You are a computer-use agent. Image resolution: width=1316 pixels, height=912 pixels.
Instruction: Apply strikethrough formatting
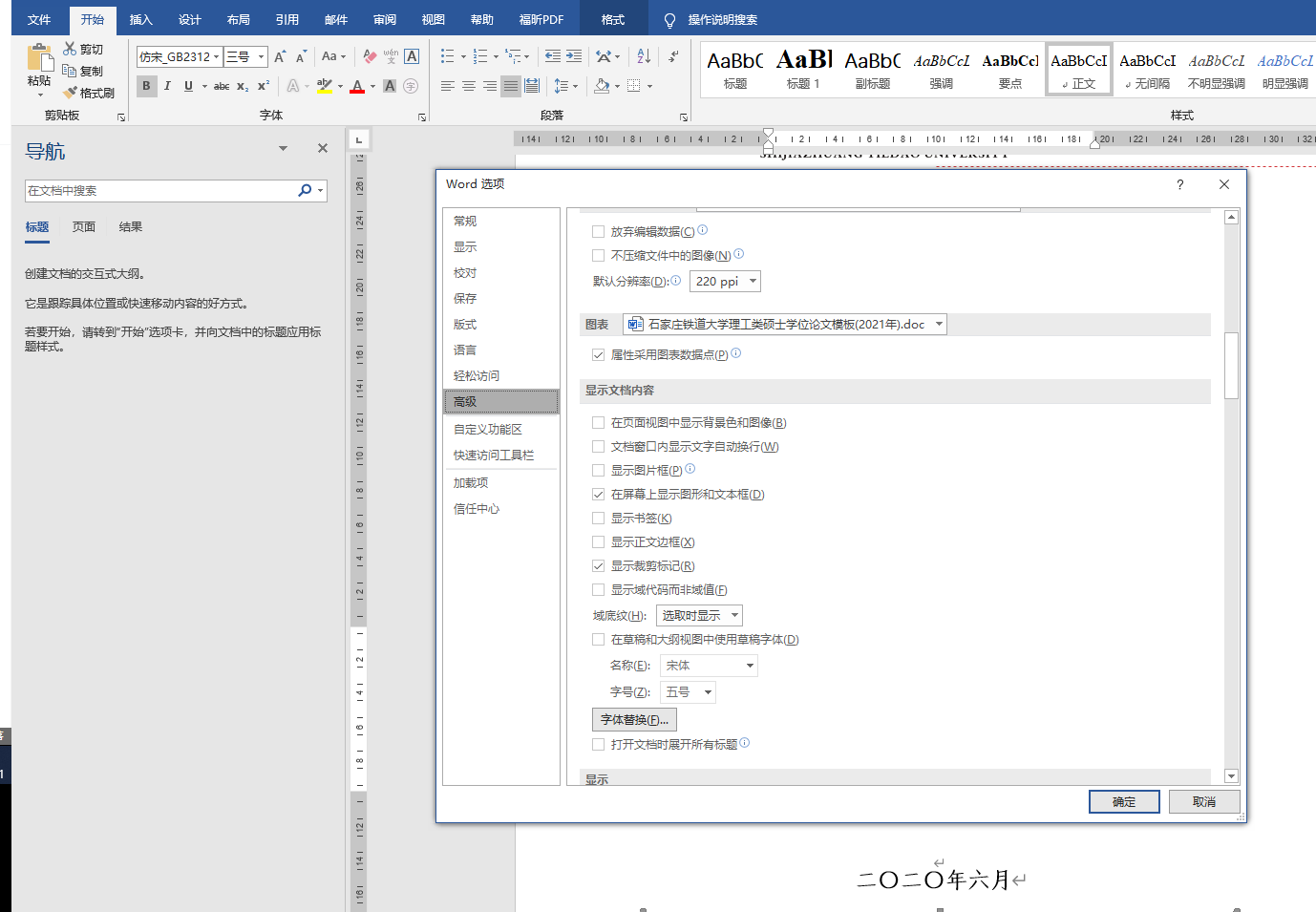[x=221, y=86]
